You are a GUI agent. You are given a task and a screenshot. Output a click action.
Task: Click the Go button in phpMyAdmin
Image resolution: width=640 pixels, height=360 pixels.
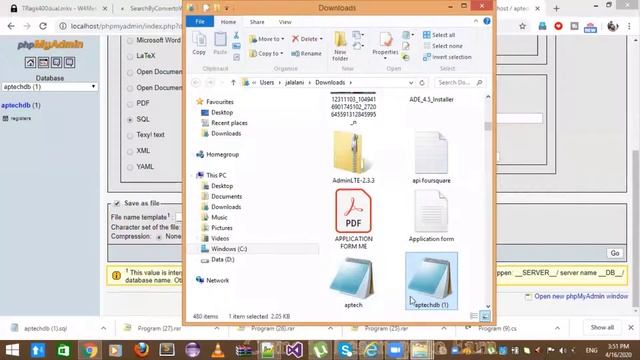tap(615, 253)
